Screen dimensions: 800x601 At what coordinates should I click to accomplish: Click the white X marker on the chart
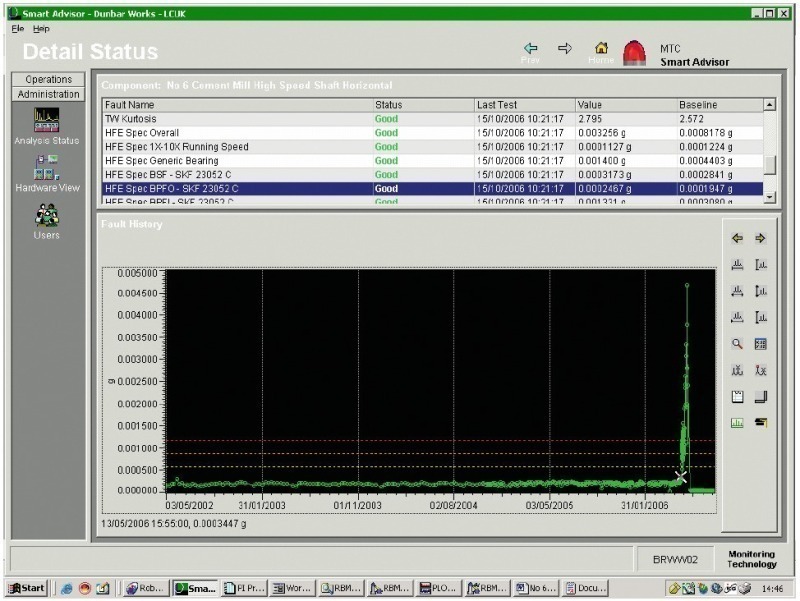681,476
